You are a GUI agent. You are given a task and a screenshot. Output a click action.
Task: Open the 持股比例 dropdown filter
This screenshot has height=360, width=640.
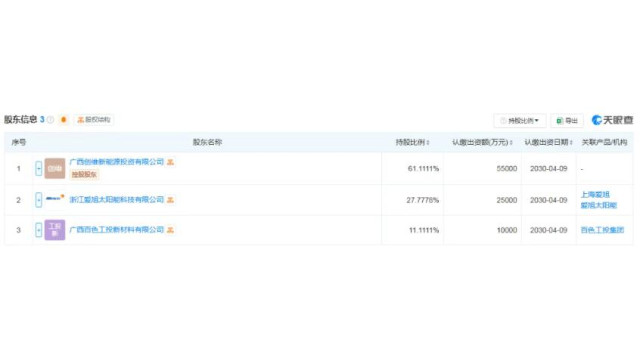click(520, 120)
